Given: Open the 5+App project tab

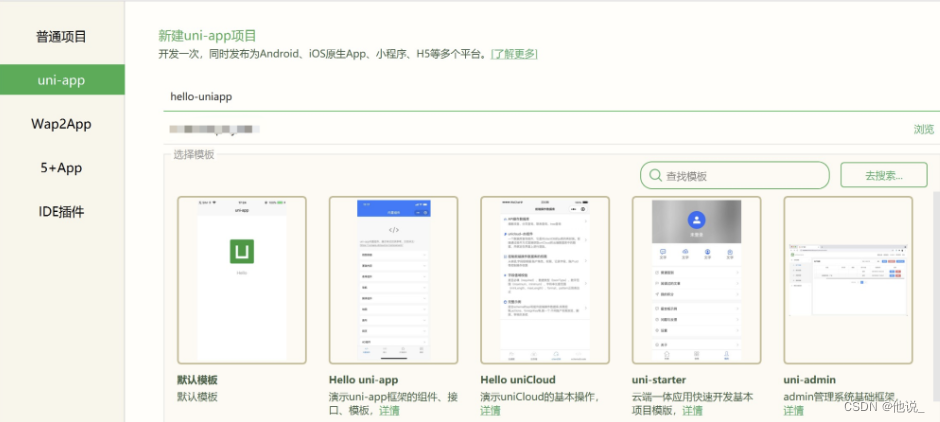Looking at the screenshot, I should [62, 168].
